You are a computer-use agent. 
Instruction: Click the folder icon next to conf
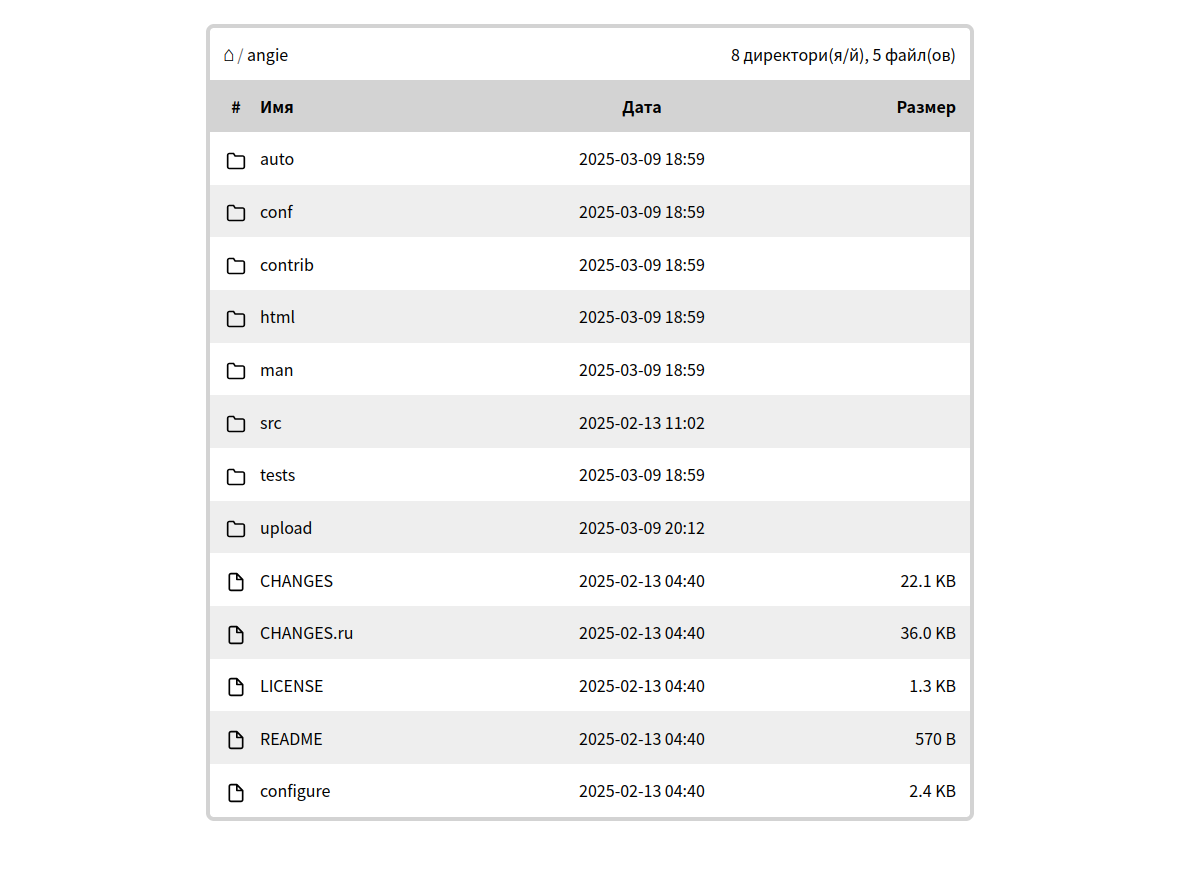click(x=236, y=213)
